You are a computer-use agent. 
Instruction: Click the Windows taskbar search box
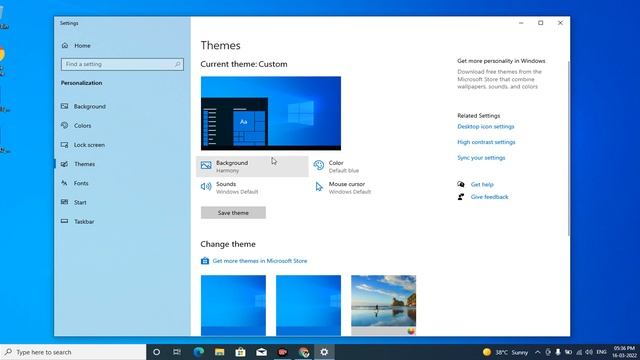[x=73, y=352]
